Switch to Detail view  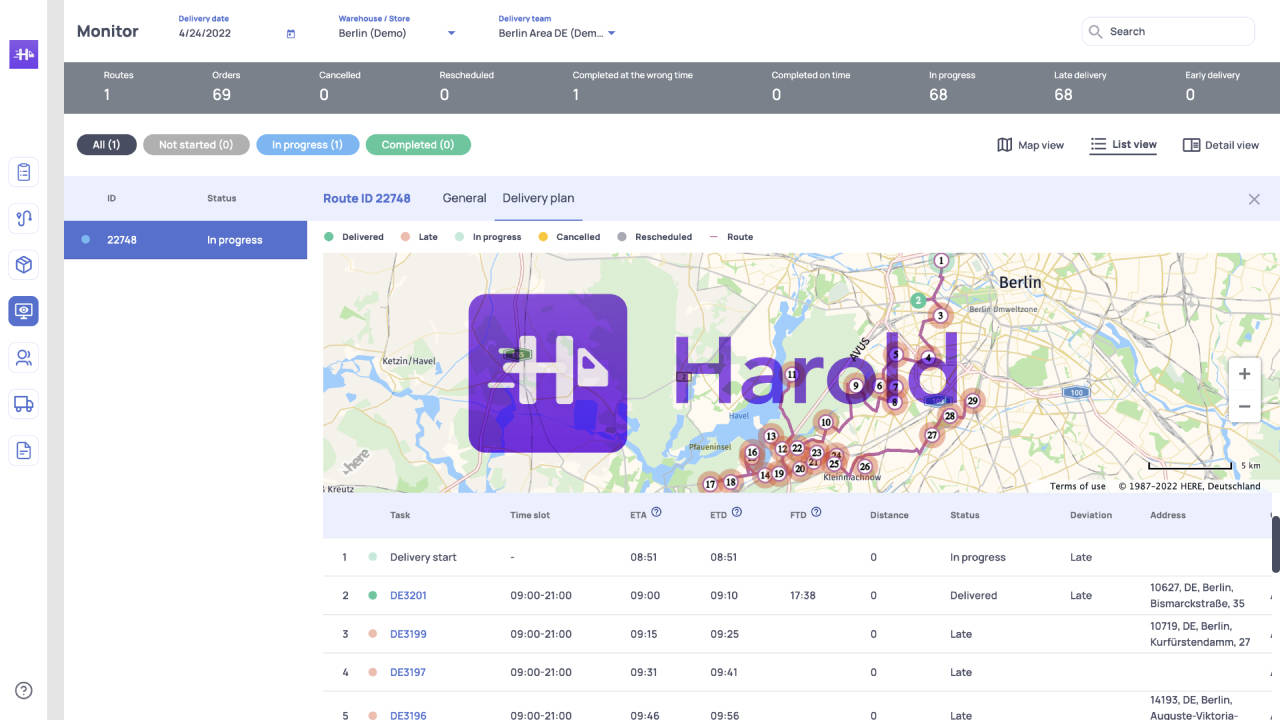[x=1220, y=144]
